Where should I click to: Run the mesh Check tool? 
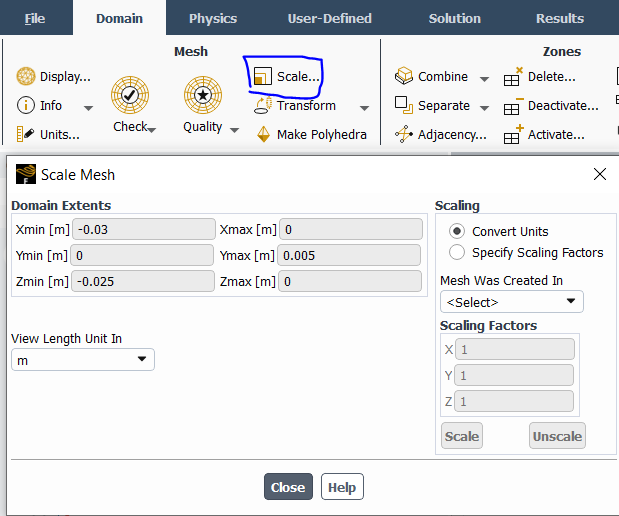click(x=130, y=104)
